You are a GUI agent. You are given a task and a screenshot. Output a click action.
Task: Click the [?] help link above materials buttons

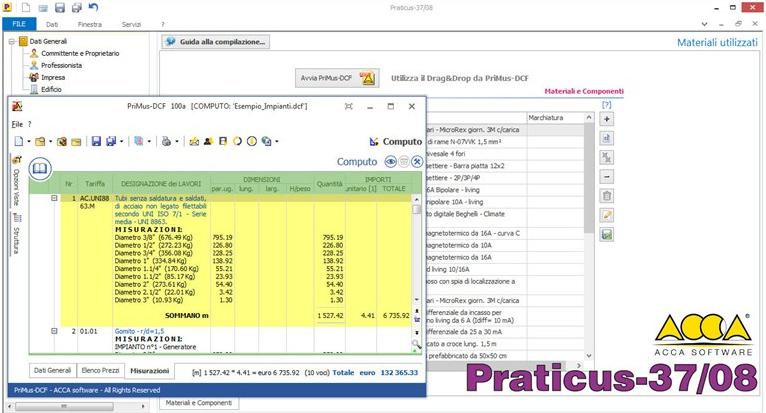coord(606,105)
